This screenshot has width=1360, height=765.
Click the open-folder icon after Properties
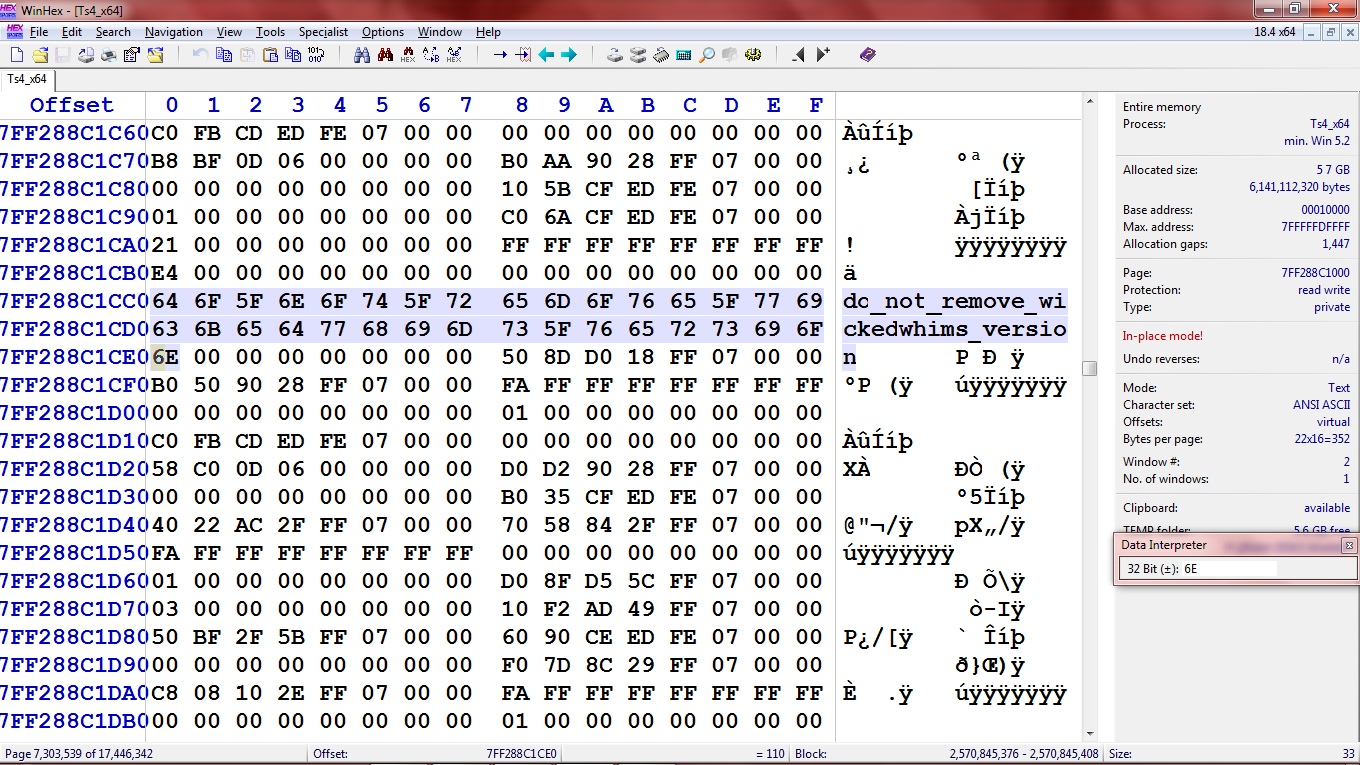(155, 55)
